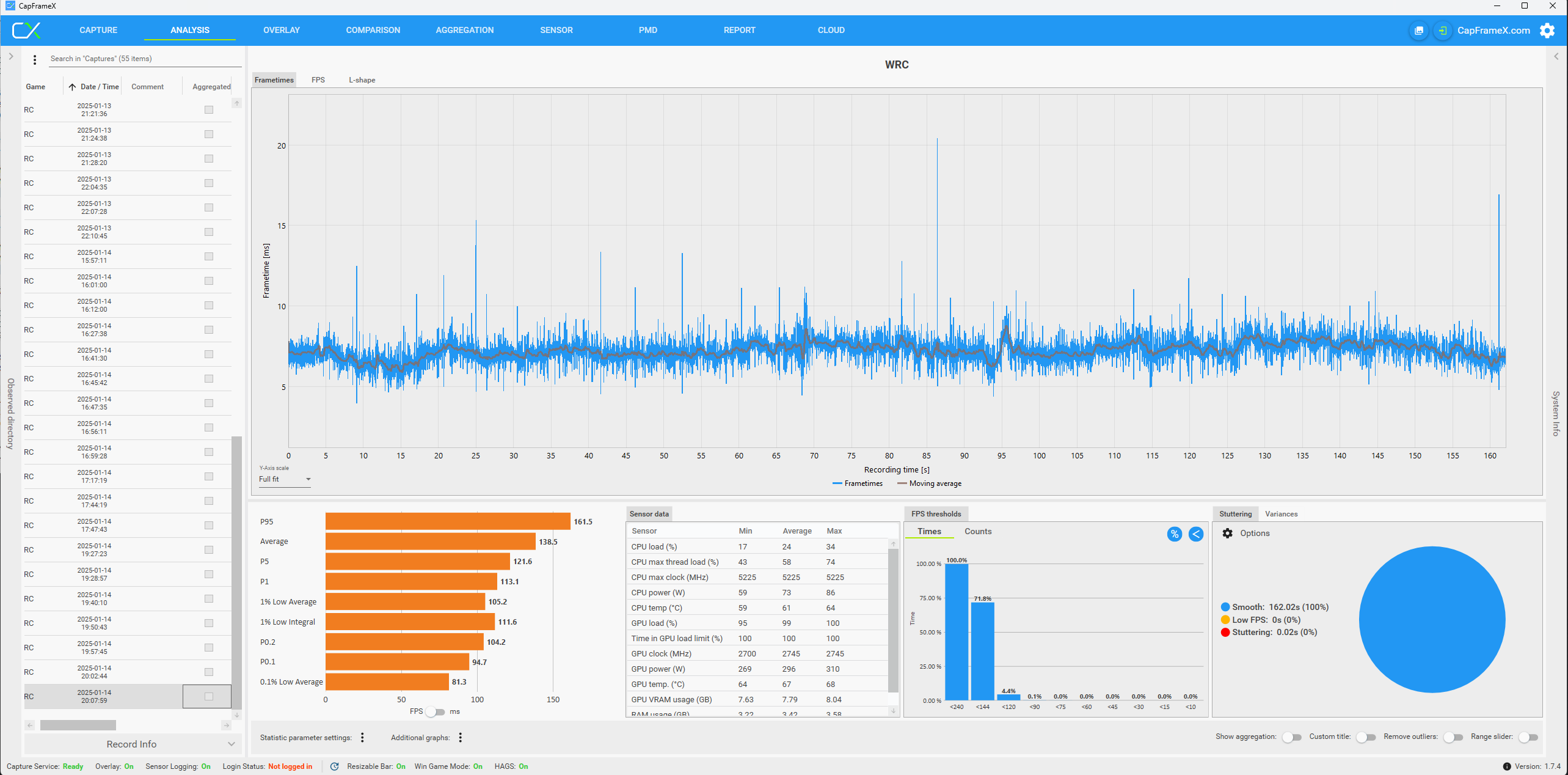The width and height of the screenshot is (1568, 775).
Task: Check Aggregated box for 21:21:36 capture
Action: click(x=209, y=110)
